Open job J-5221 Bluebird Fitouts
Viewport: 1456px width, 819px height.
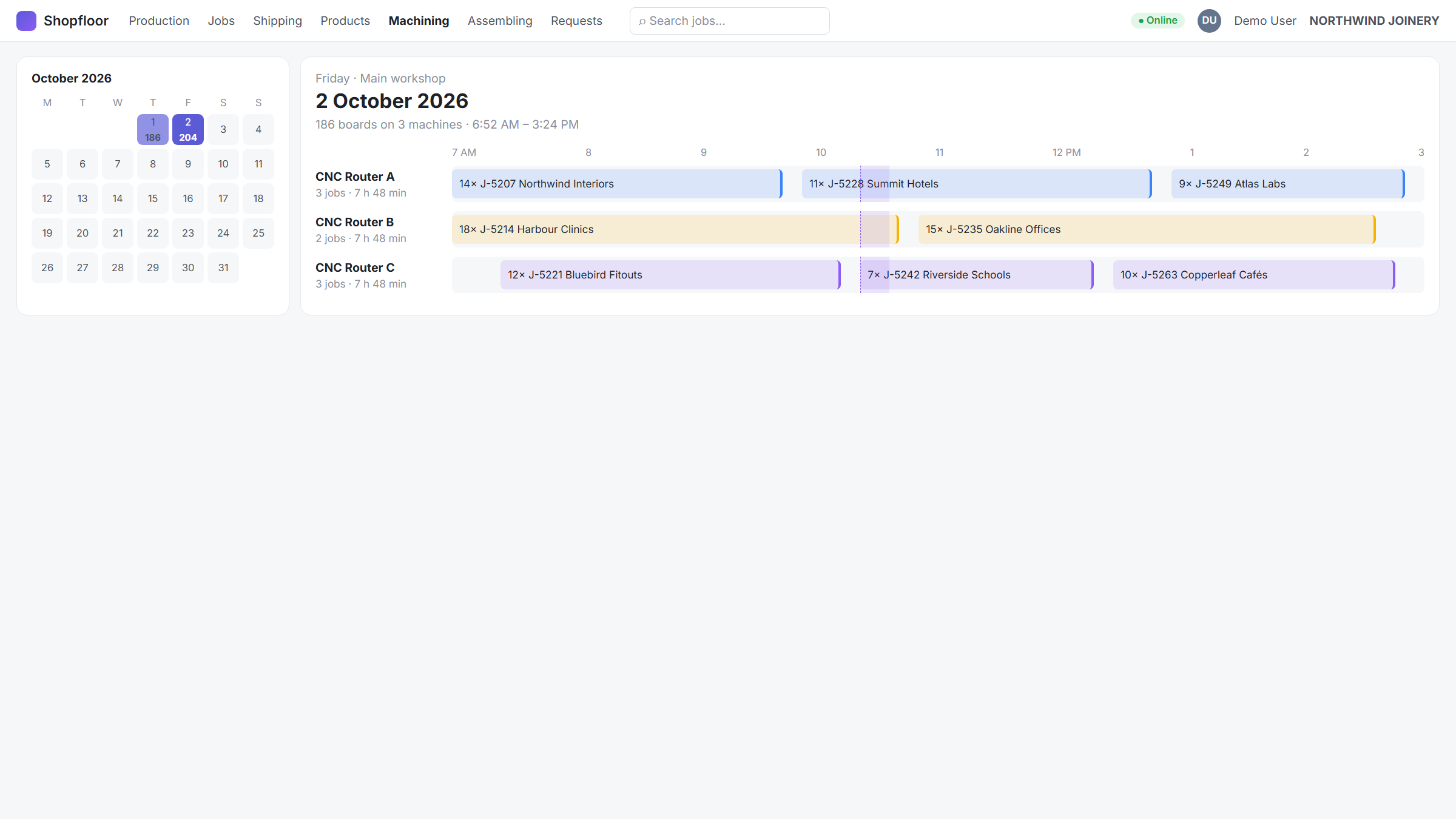click(x=670, y=275)
